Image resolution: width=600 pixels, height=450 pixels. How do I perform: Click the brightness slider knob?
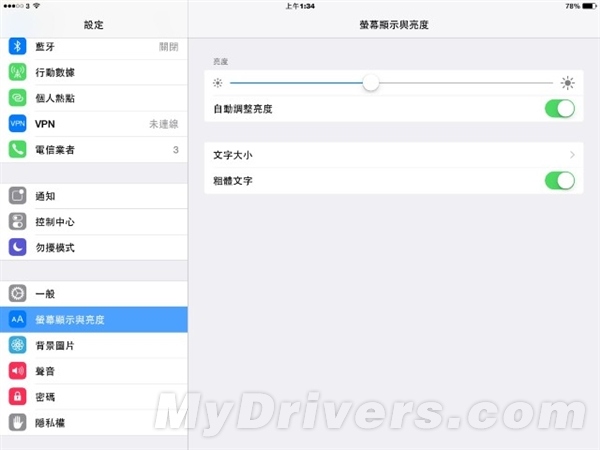pyautogui.click(x=371, y=83)
